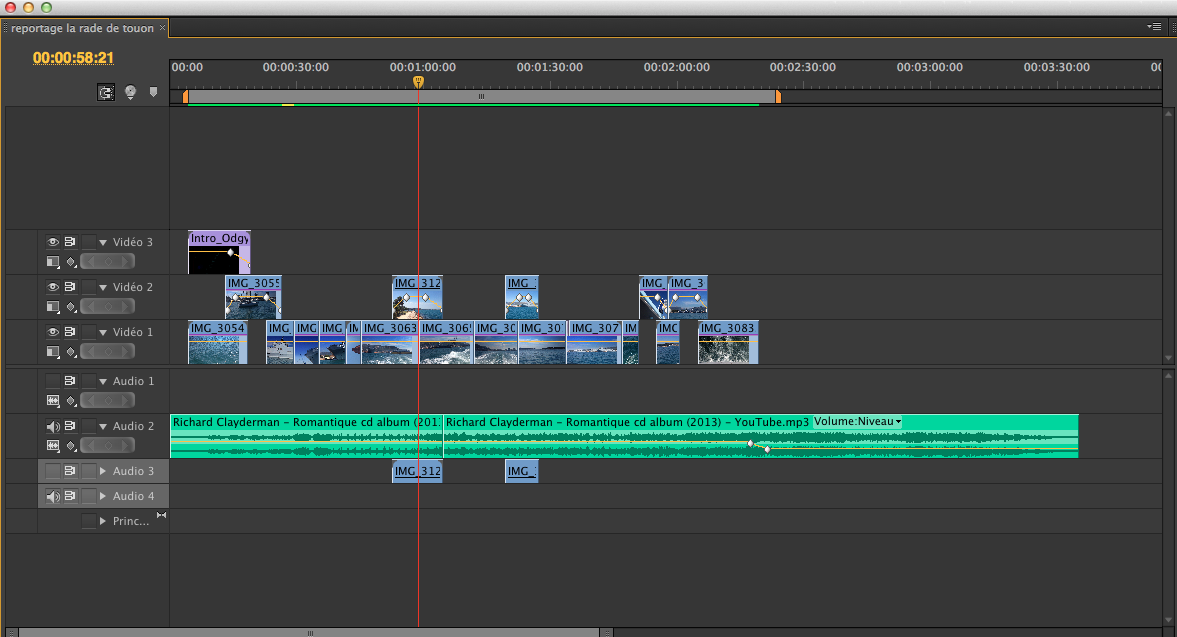This screenshot has height=637, width=1177.
Task: Click the Encore chapter marker disc icon
Action: tap(130, 93)
